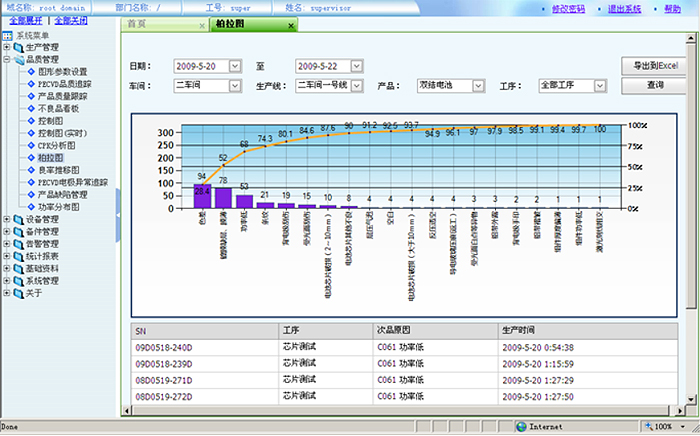Click the SN column header
This screenshot has width=700, height=436.
[x=205, y=331]
